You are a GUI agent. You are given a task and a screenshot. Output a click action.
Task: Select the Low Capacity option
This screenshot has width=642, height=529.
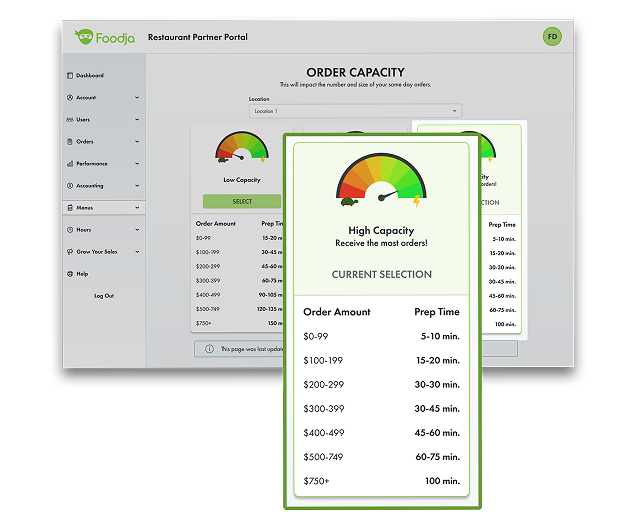[x=242, y=201]
